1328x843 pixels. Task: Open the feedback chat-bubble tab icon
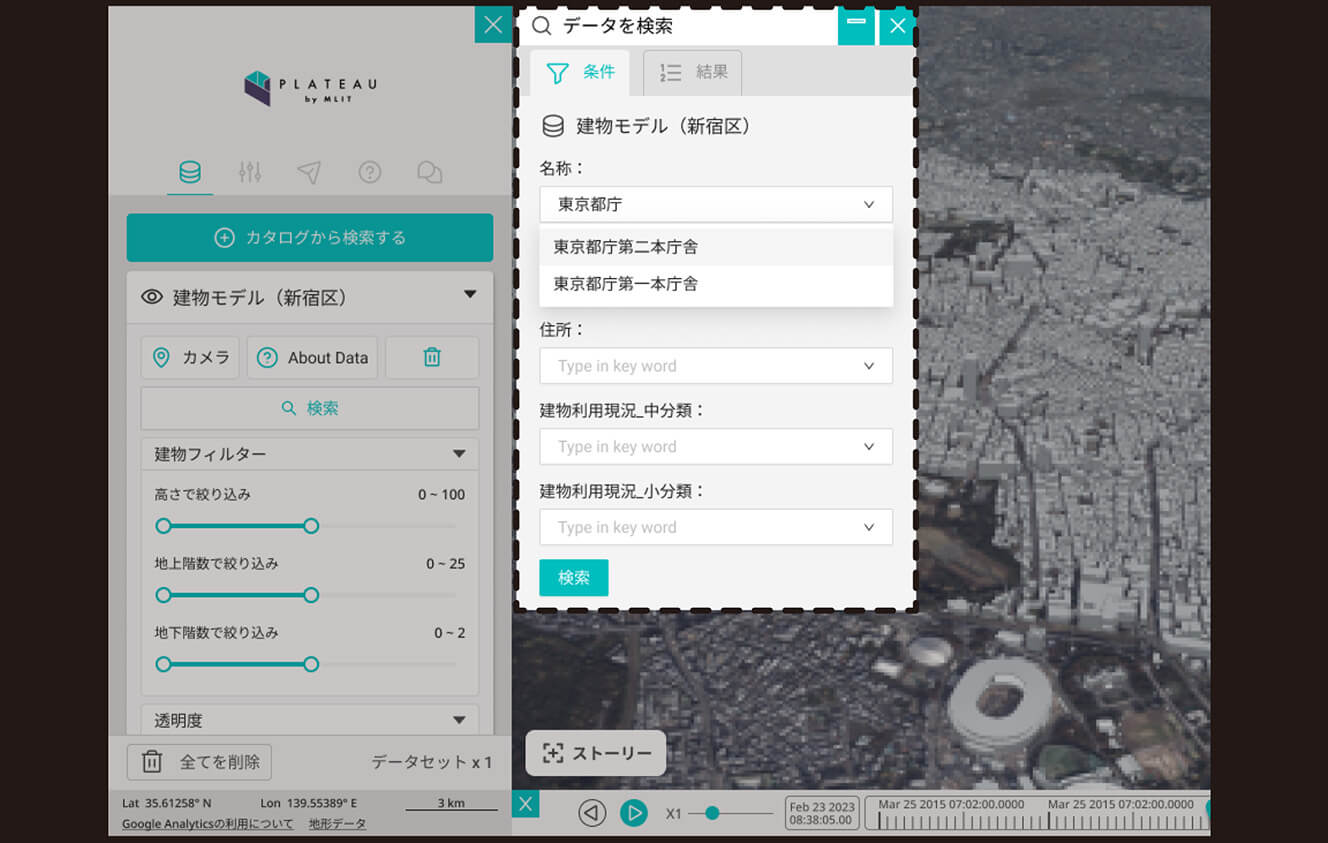[x=430, y=172]
